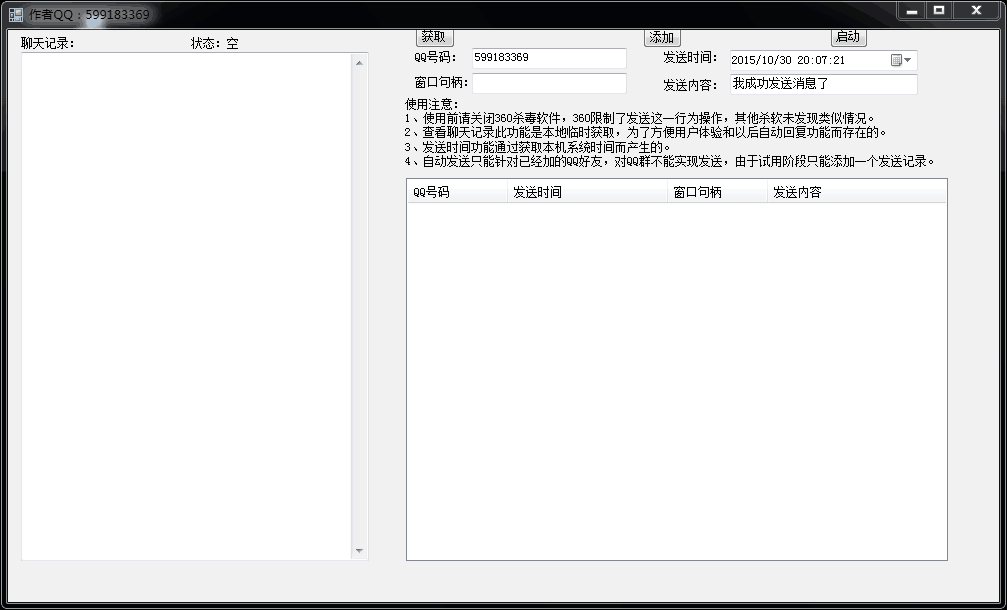Open the 发送时间 calendar dropdown
Viewport: 1007px width, 610px height.
[907, 60]
